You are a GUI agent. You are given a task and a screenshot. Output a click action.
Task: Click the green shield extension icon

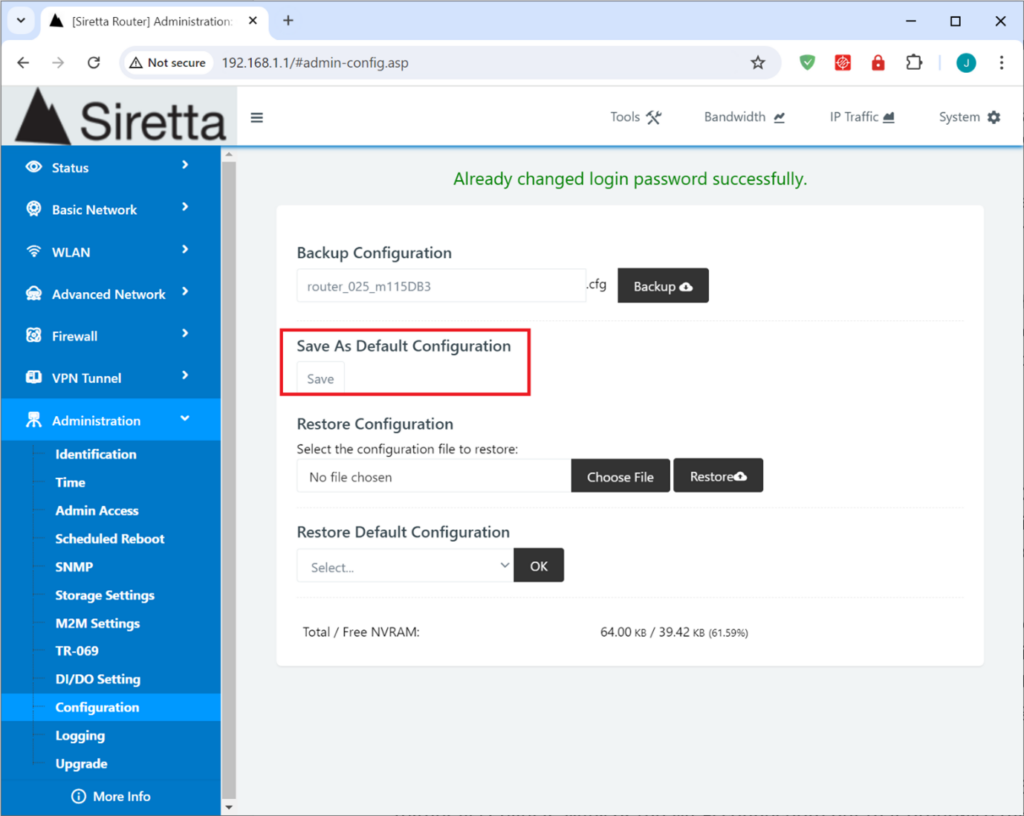807,63
